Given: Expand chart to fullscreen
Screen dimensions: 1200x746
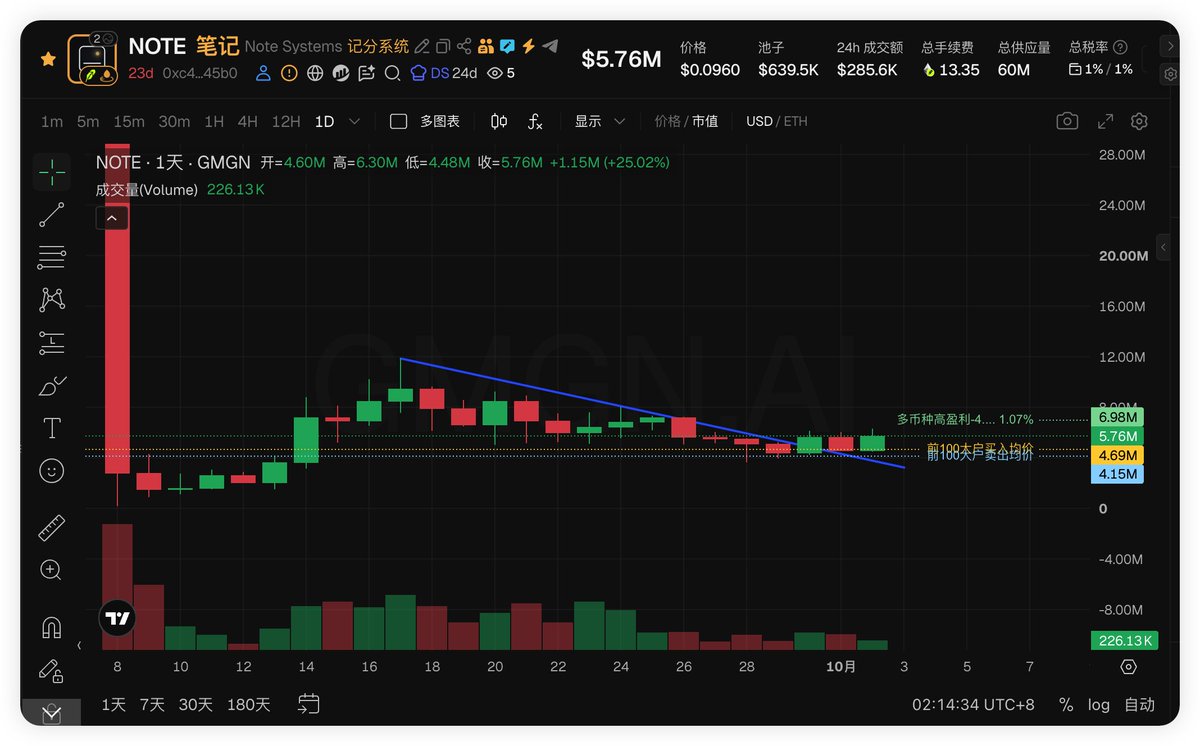Looking at the screenshot, I should tap(1105, 121).
